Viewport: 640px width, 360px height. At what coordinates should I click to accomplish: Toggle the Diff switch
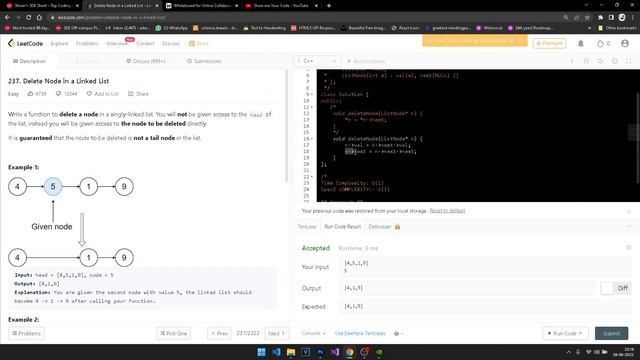click(616, 288)
